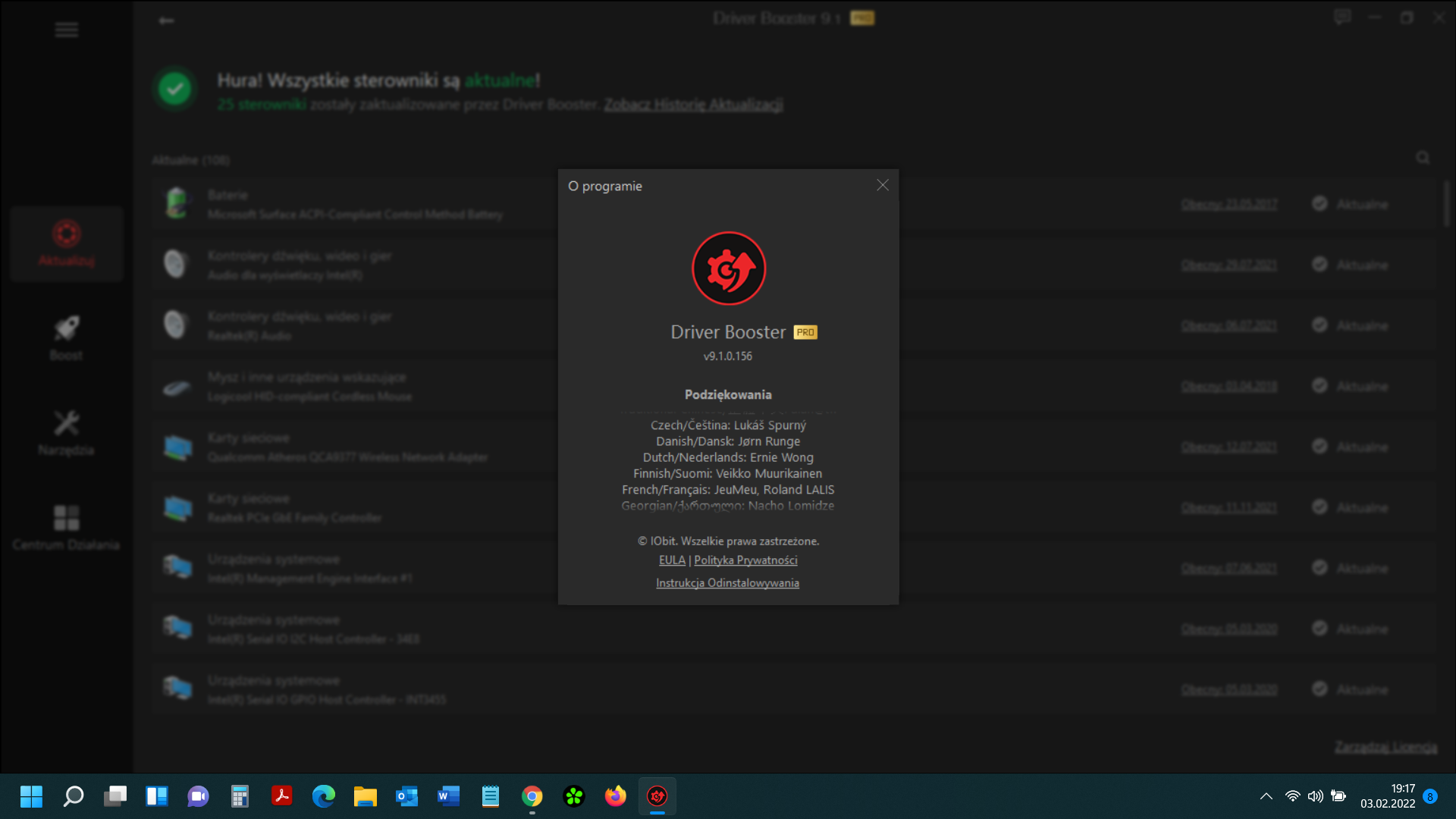
Task: Open Narzędzia tools section in sidebar
Action: coord(67,433)
